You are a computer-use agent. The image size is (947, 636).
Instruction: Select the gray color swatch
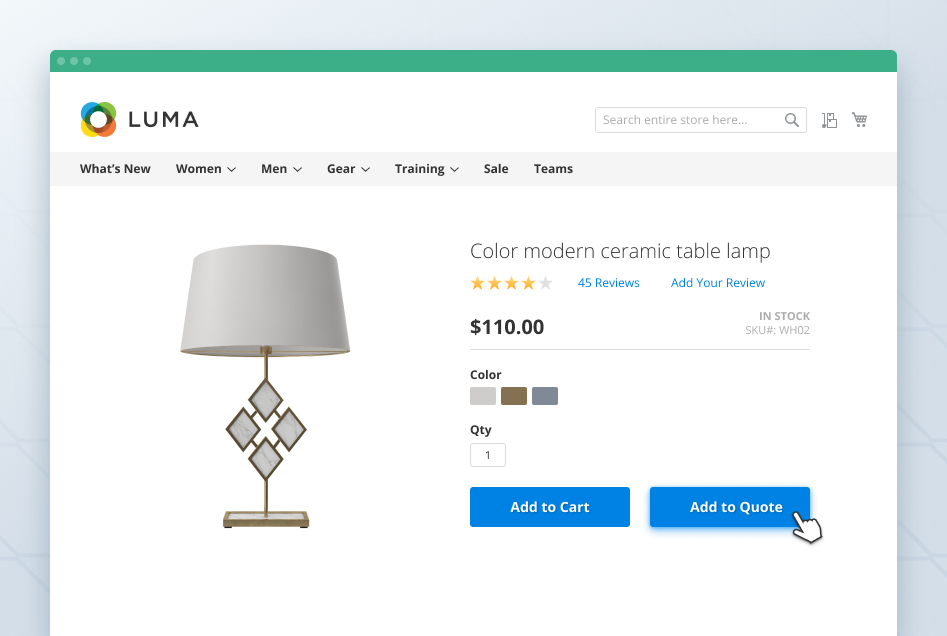tap(482, 395)
